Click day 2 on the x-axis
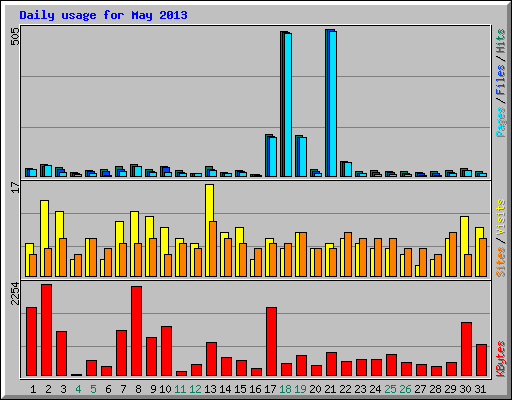The width and height of the screenshot is (512, 400). (x=48, y=389)
